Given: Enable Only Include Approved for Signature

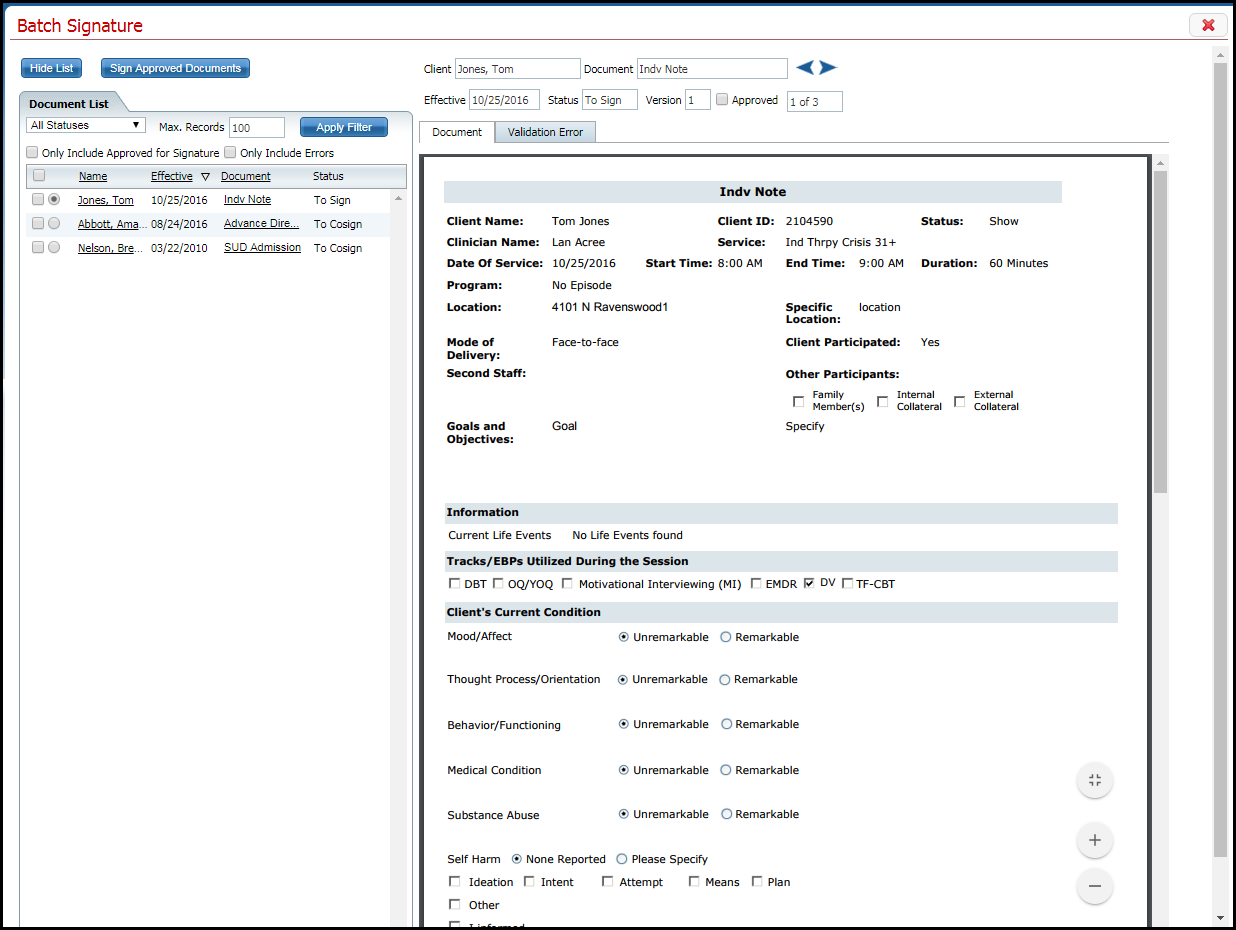Looking at the screenshot, I should click(x=32, y=153).
